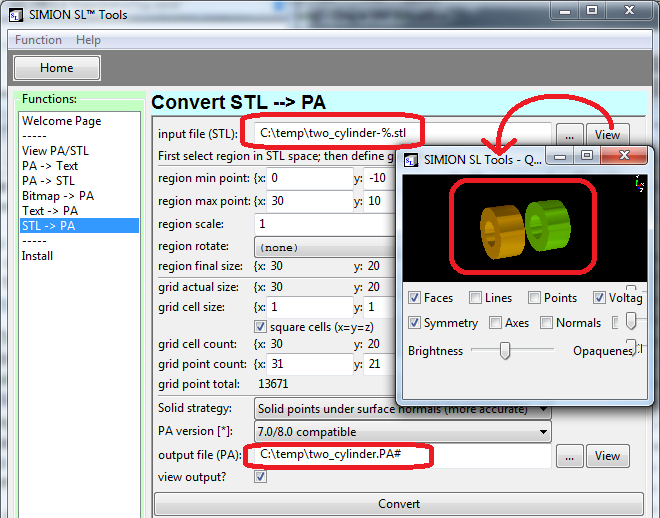Close the SIMION SL Tools viewer window
This screenshot has height=518, width=660.
click(x=624, y=156)
